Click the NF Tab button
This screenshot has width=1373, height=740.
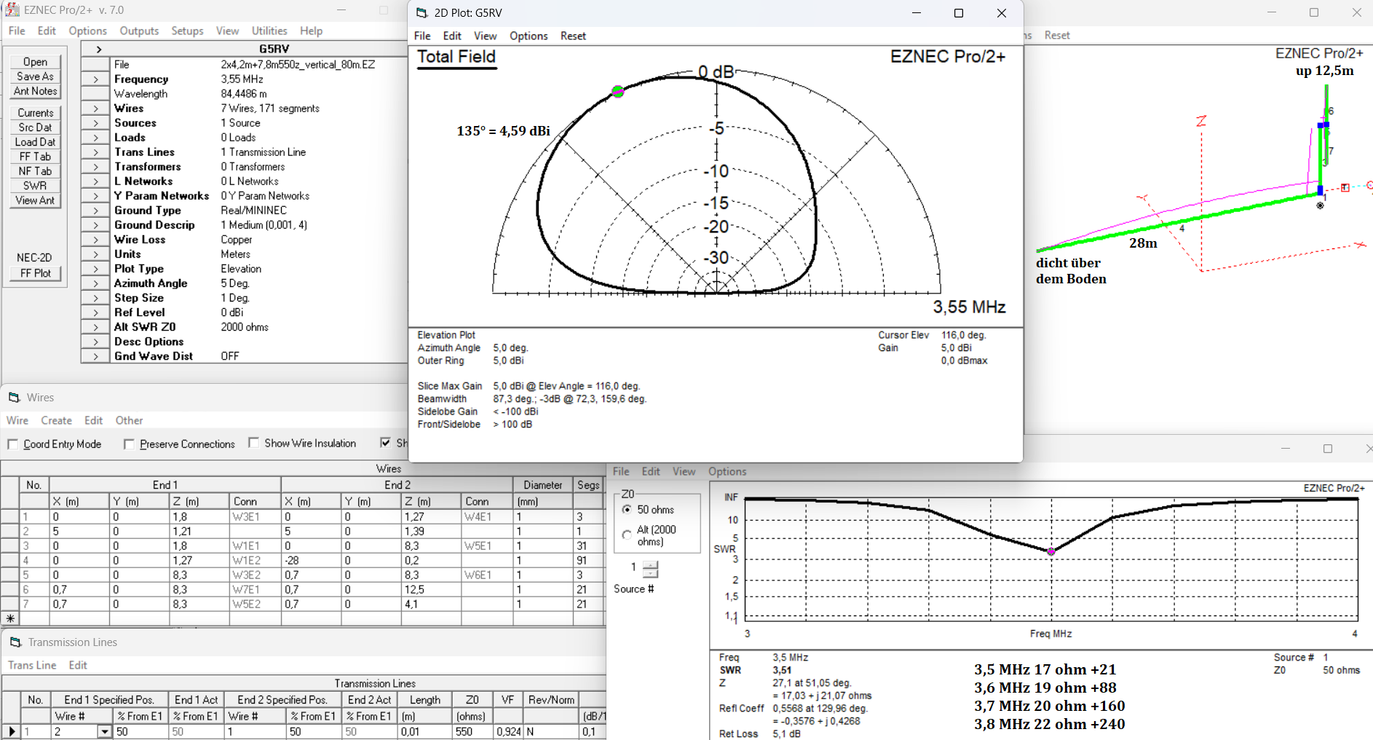[x=35, y=171]
